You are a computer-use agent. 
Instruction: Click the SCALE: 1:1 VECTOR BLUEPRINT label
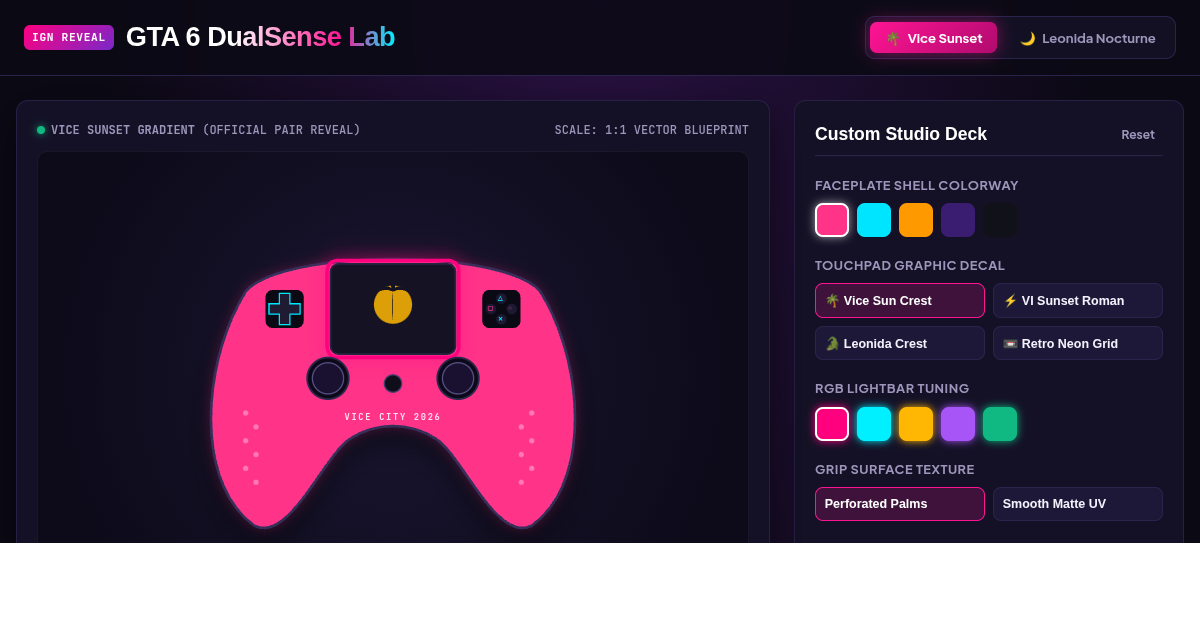coord(652,130)
